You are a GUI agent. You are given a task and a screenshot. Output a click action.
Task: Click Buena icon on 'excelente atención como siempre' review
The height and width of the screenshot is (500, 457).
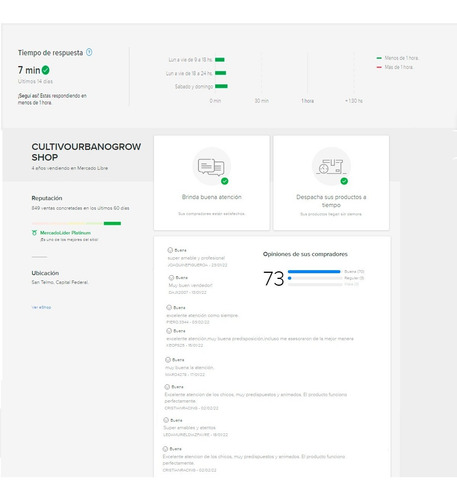(x=169, y=307)
